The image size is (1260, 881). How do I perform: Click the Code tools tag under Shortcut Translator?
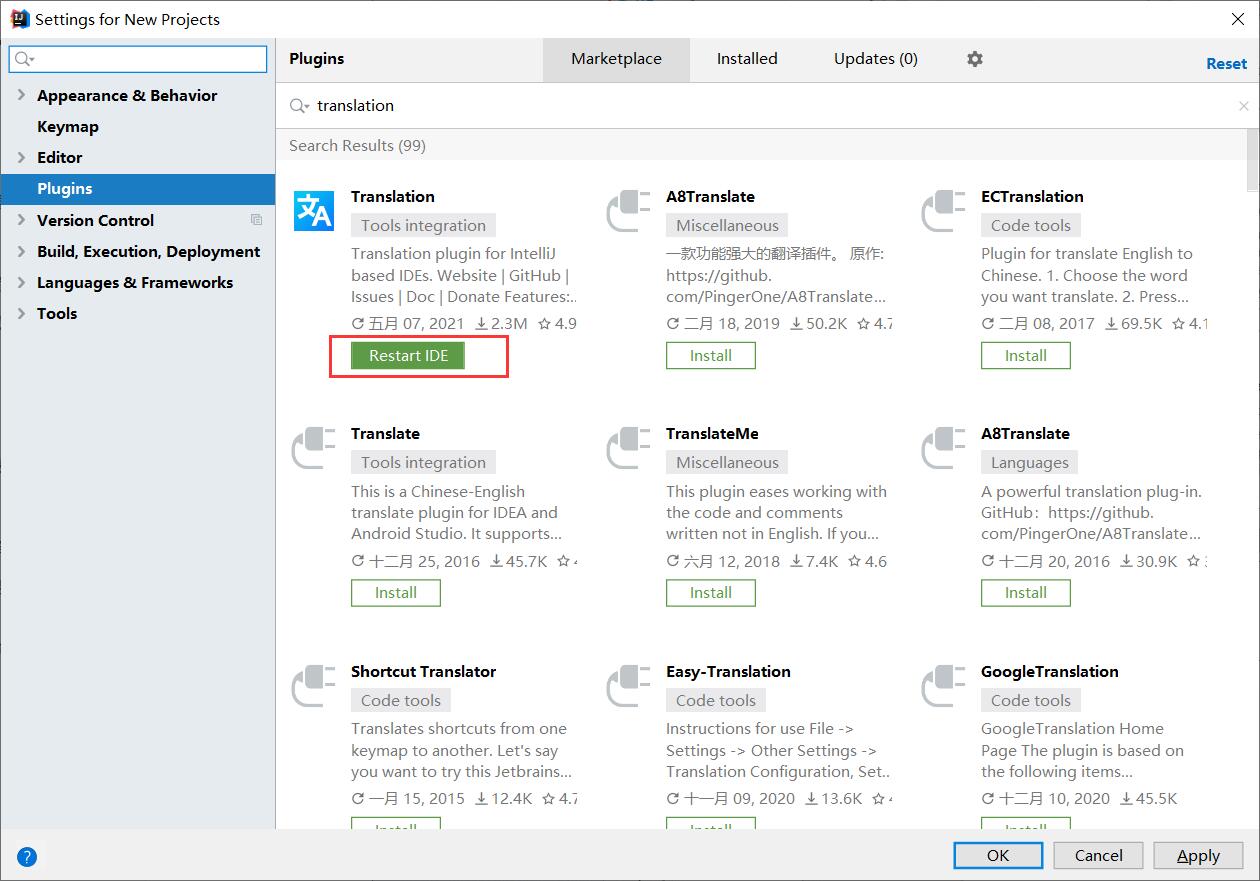pos(401,701)
